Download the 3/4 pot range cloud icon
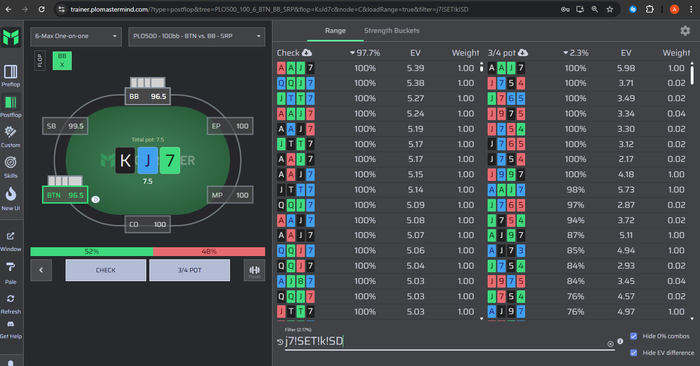 click(523, 53)
